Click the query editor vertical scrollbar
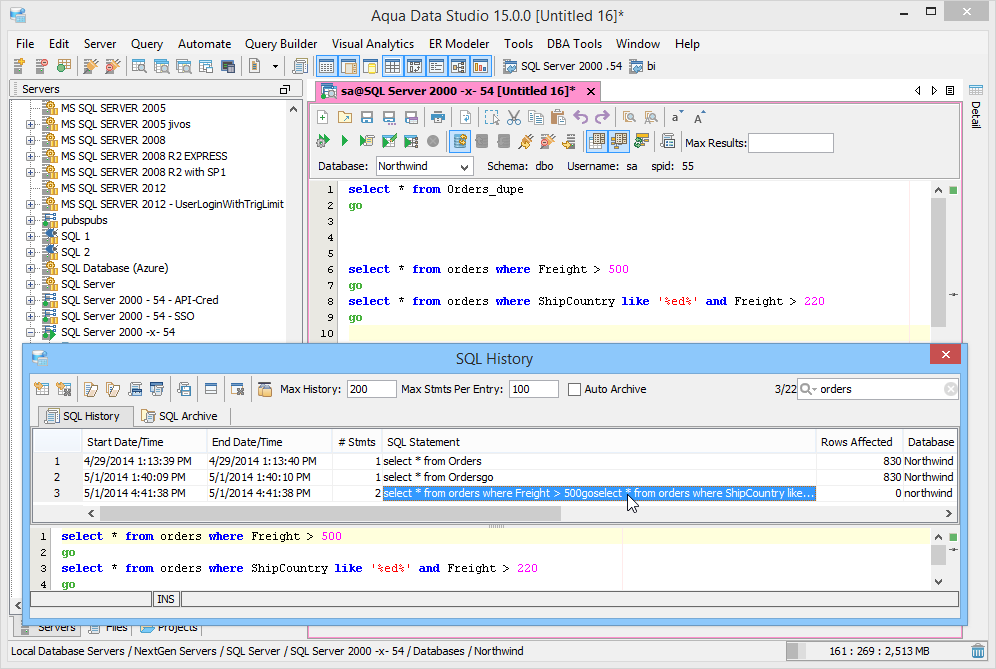 pos(938,262)
